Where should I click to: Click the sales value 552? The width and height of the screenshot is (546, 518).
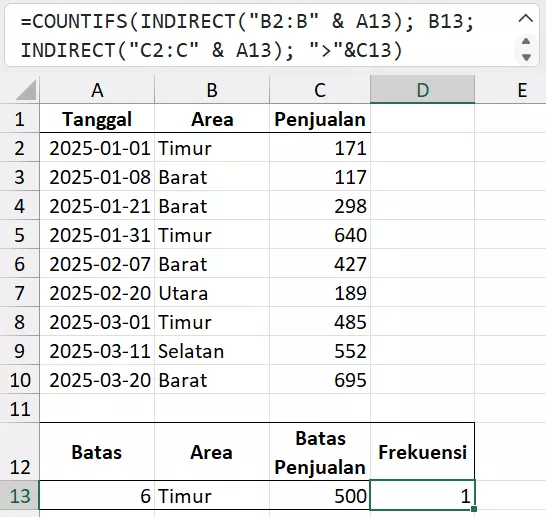pyautogui.click(x=320, y=351)
